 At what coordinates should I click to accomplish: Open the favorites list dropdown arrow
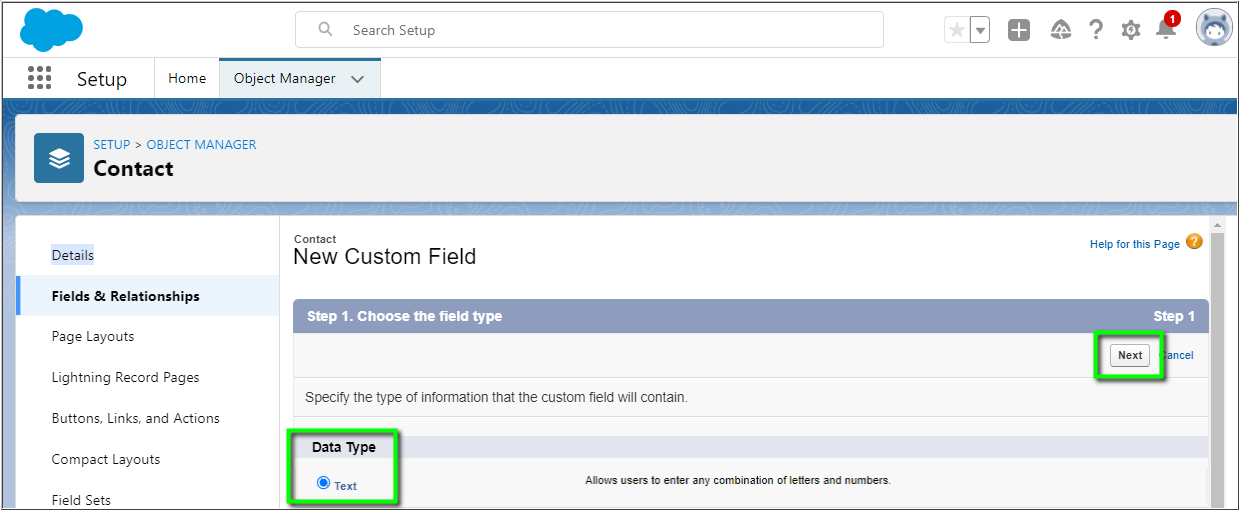(981, 30)
